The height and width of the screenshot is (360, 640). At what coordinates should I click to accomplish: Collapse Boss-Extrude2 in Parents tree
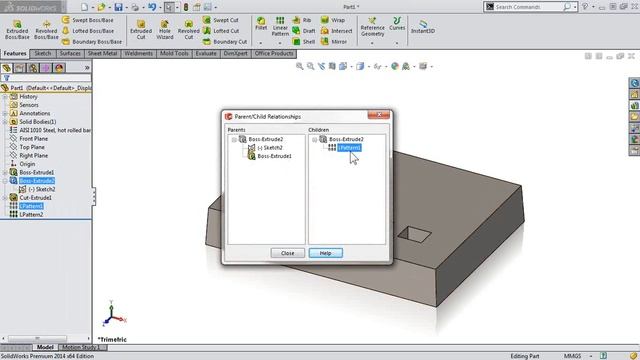tap(234, 140)
